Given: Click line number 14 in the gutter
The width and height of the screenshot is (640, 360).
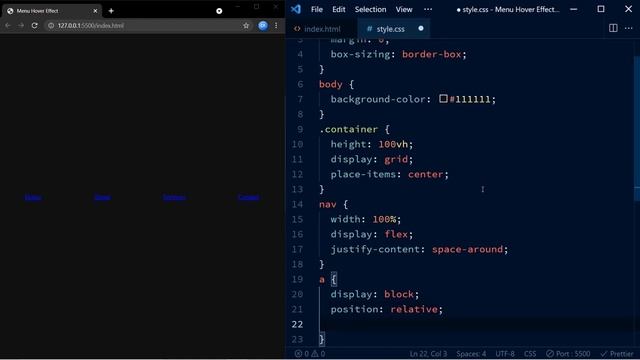Looking at the screenshot, I should click(297, 204).
